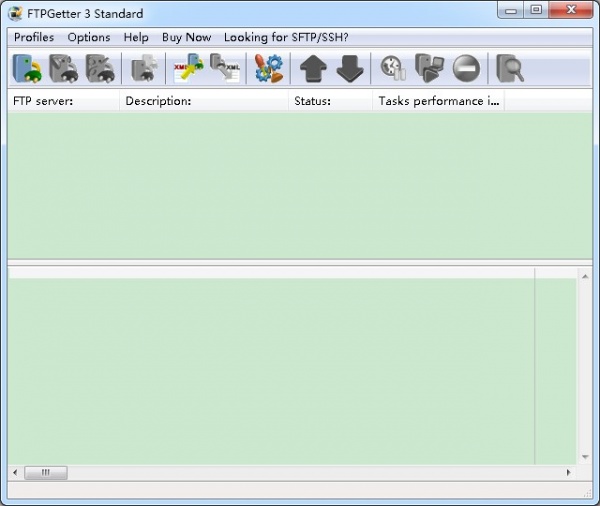Click the Looking for SFTP/SSH? link
Image resolution: width=600 pixels, height=506 pixels.
285,37
